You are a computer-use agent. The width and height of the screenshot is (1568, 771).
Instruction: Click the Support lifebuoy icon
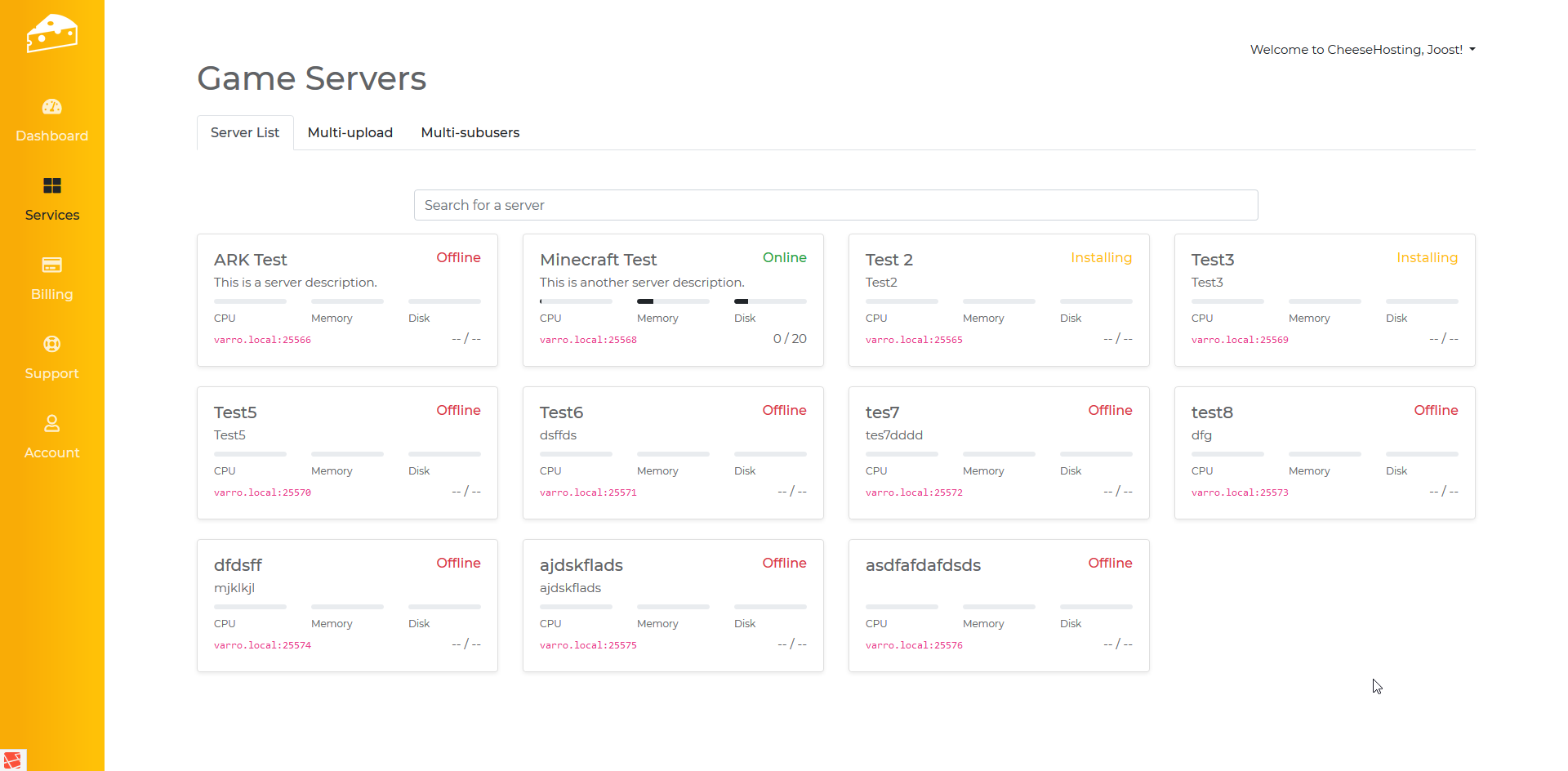pos(51,345)
